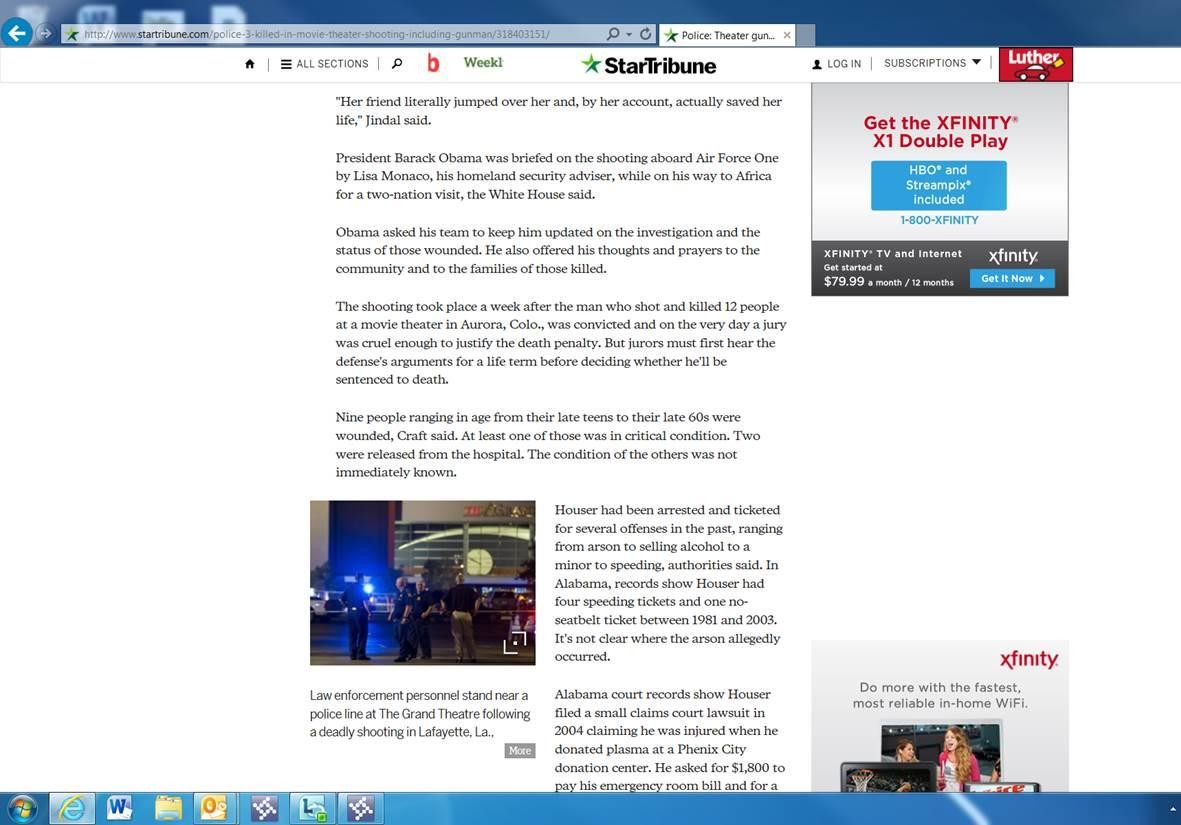Open the site search magnifier icon

point(397,64)
